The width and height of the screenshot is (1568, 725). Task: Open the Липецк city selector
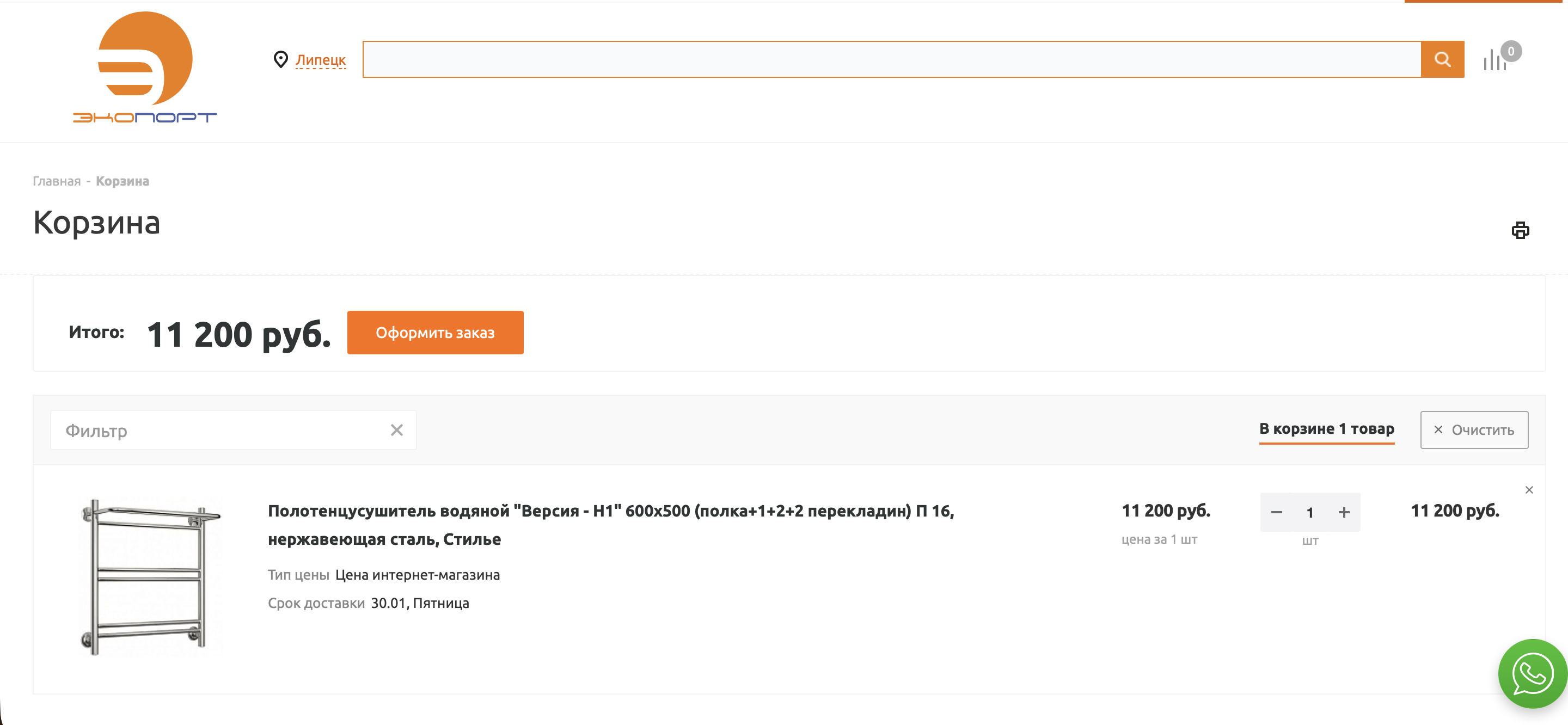point(320,60)
